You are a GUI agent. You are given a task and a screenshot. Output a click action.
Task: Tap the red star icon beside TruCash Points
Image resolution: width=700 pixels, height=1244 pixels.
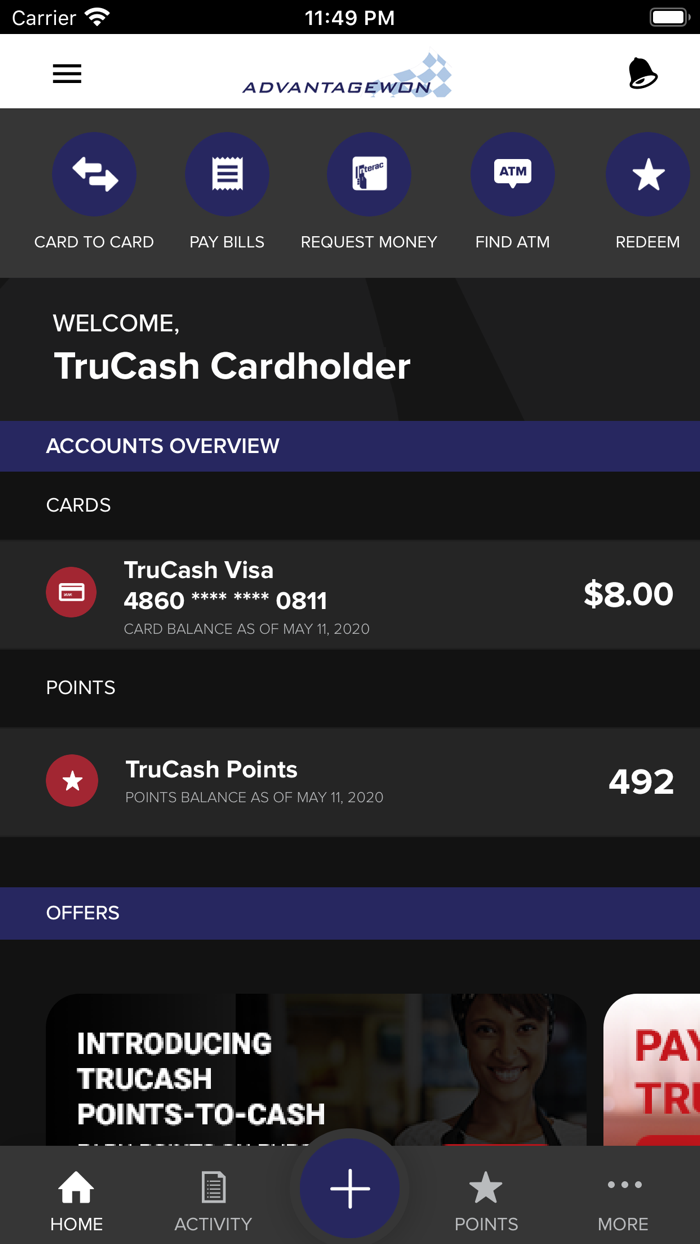pos(72,780)
